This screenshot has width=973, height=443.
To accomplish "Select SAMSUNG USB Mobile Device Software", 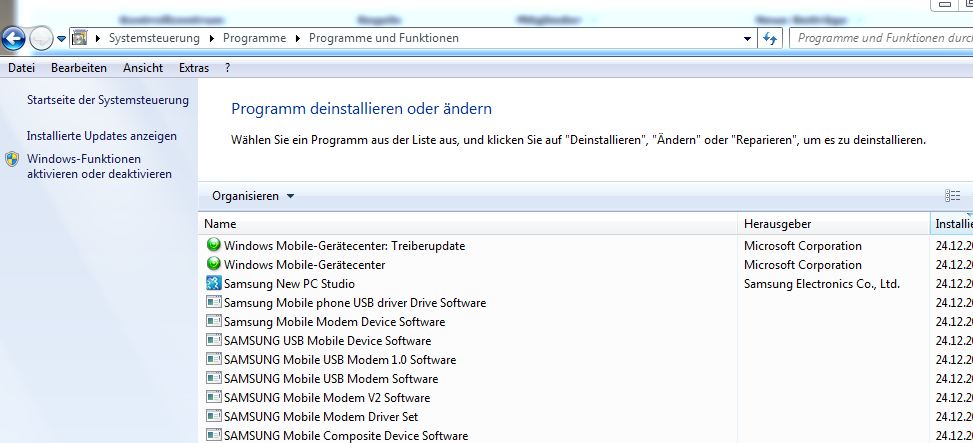I will tap(327, 341).
